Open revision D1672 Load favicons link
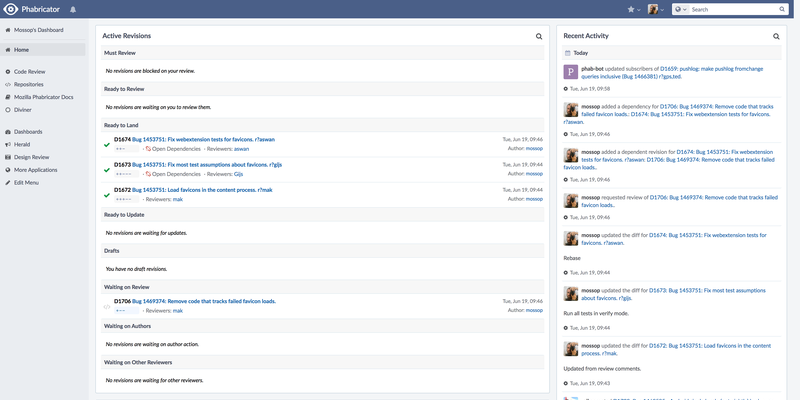The width and height of the screenshot is (800, 400). point(202,190)
